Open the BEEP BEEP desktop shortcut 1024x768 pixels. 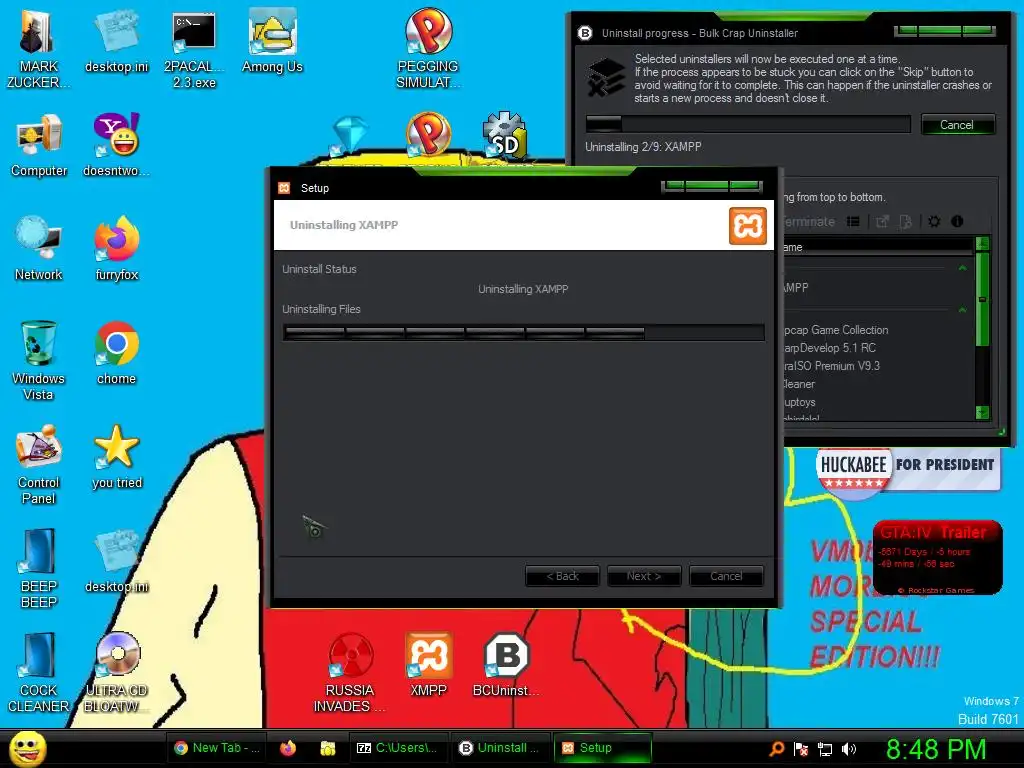(x=38, y=568)
